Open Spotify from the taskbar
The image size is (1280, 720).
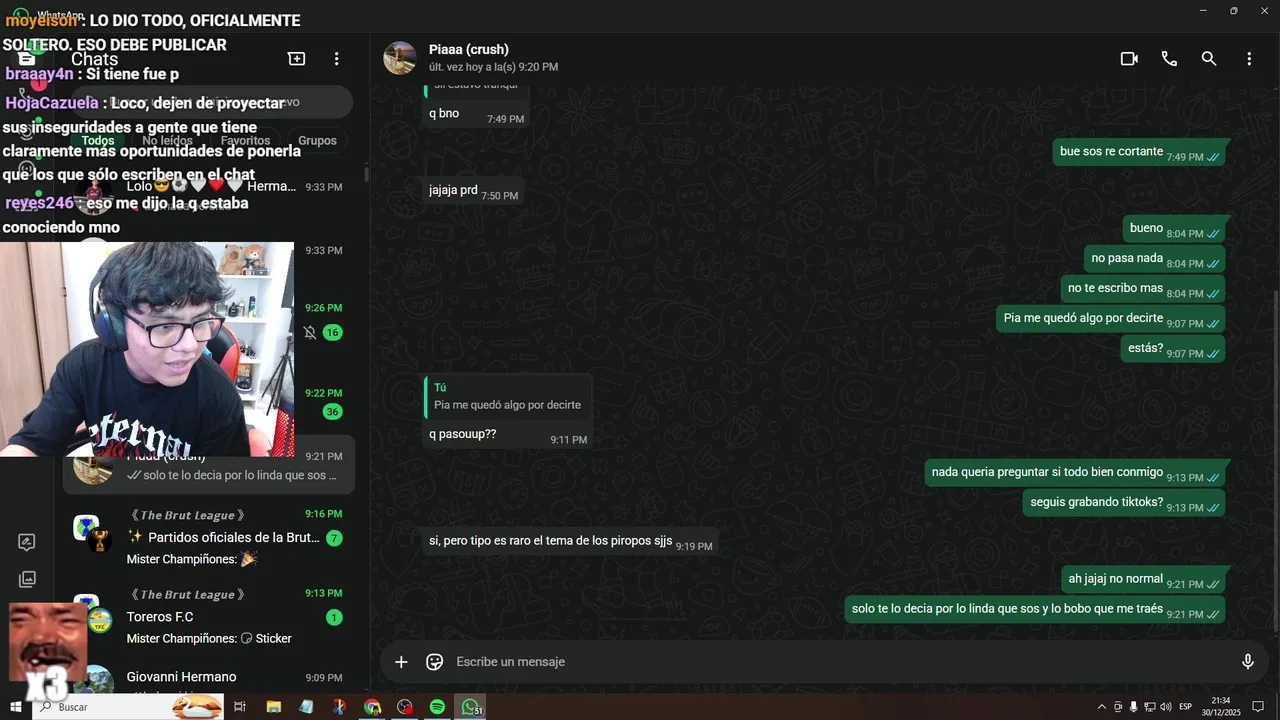(437, 707)
